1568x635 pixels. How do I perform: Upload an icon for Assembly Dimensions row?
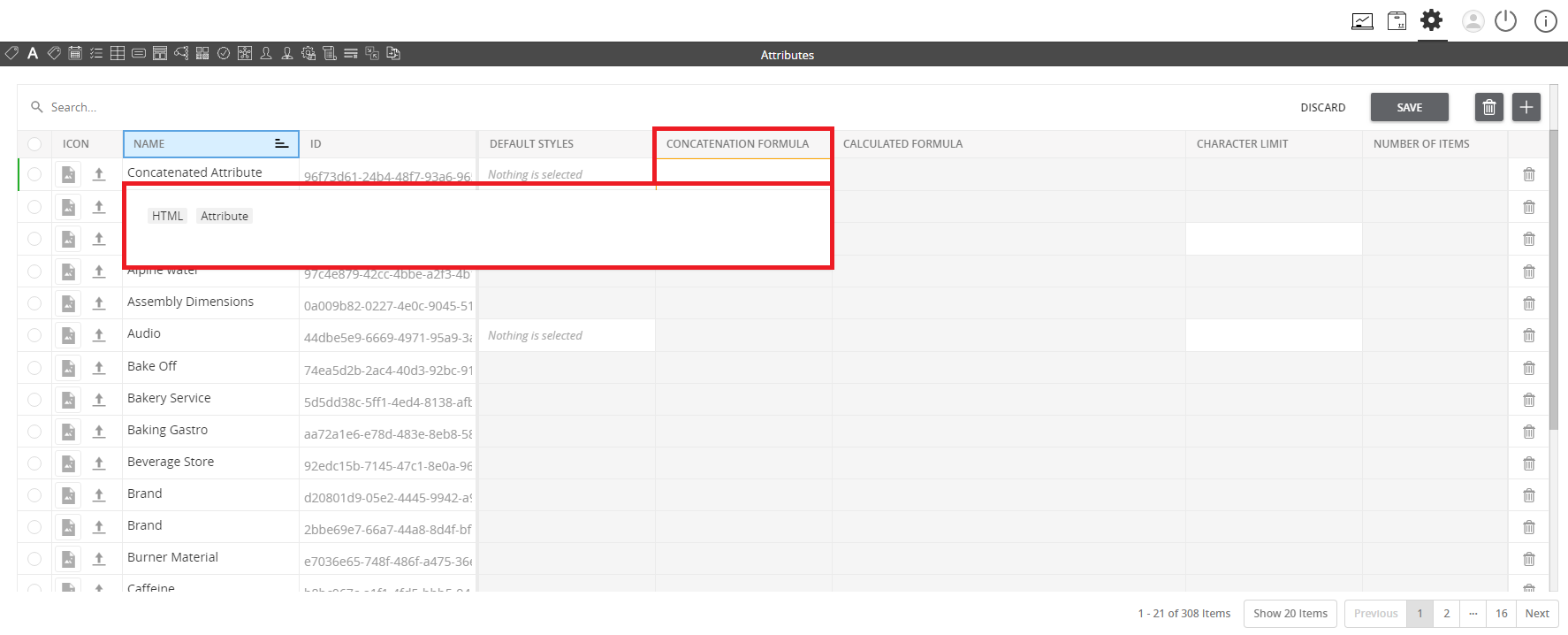(99, 303)
